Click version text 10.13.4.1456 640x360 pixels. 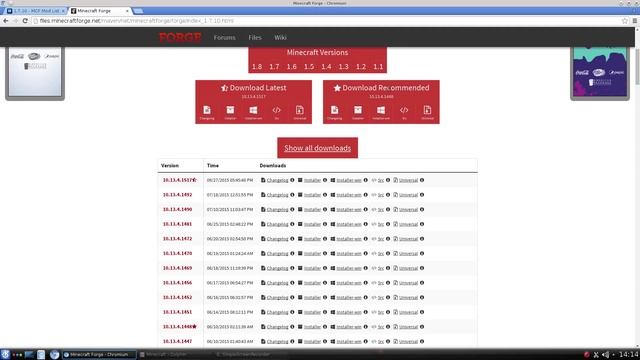click(178, 283)
